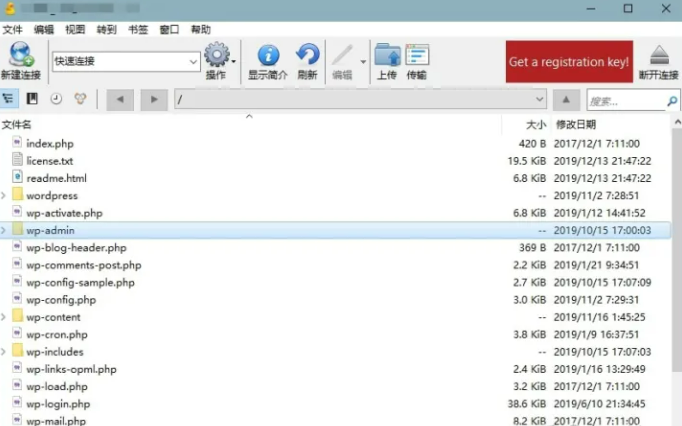Select the wp-content folder row

335,317
